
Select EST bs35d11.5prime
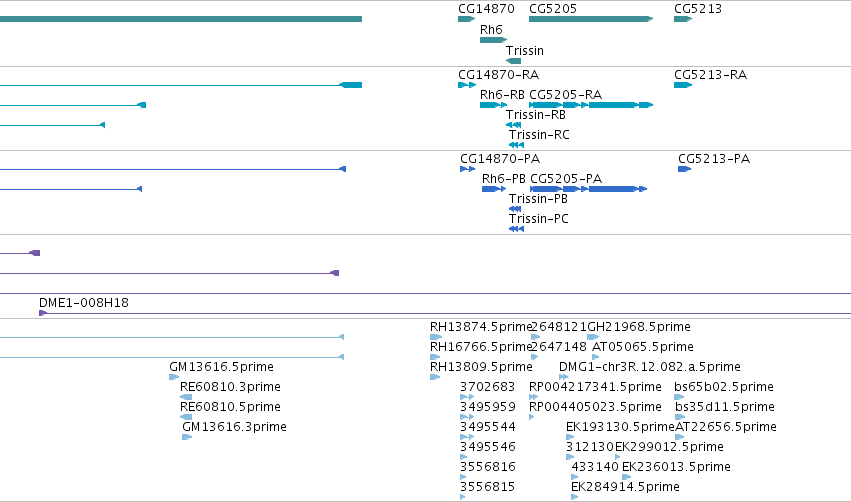[725, 407]
